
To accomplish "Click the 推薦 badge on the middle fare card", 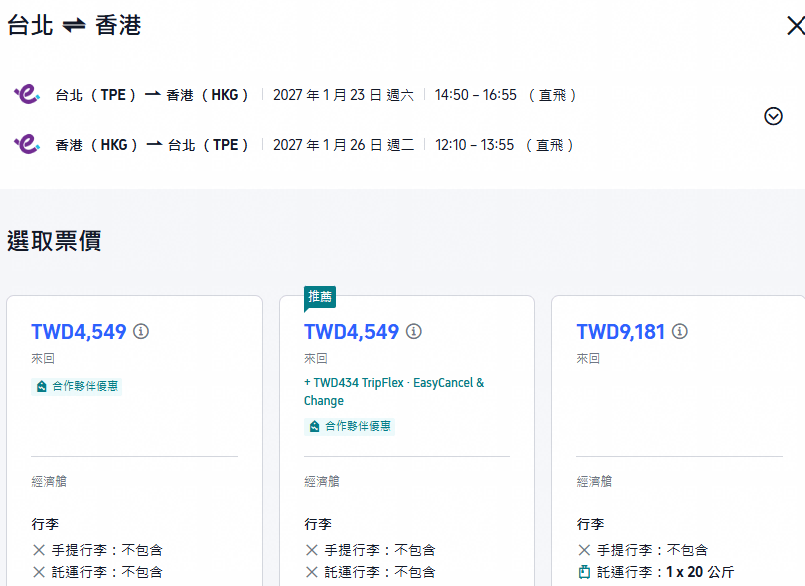I will 320,297.
